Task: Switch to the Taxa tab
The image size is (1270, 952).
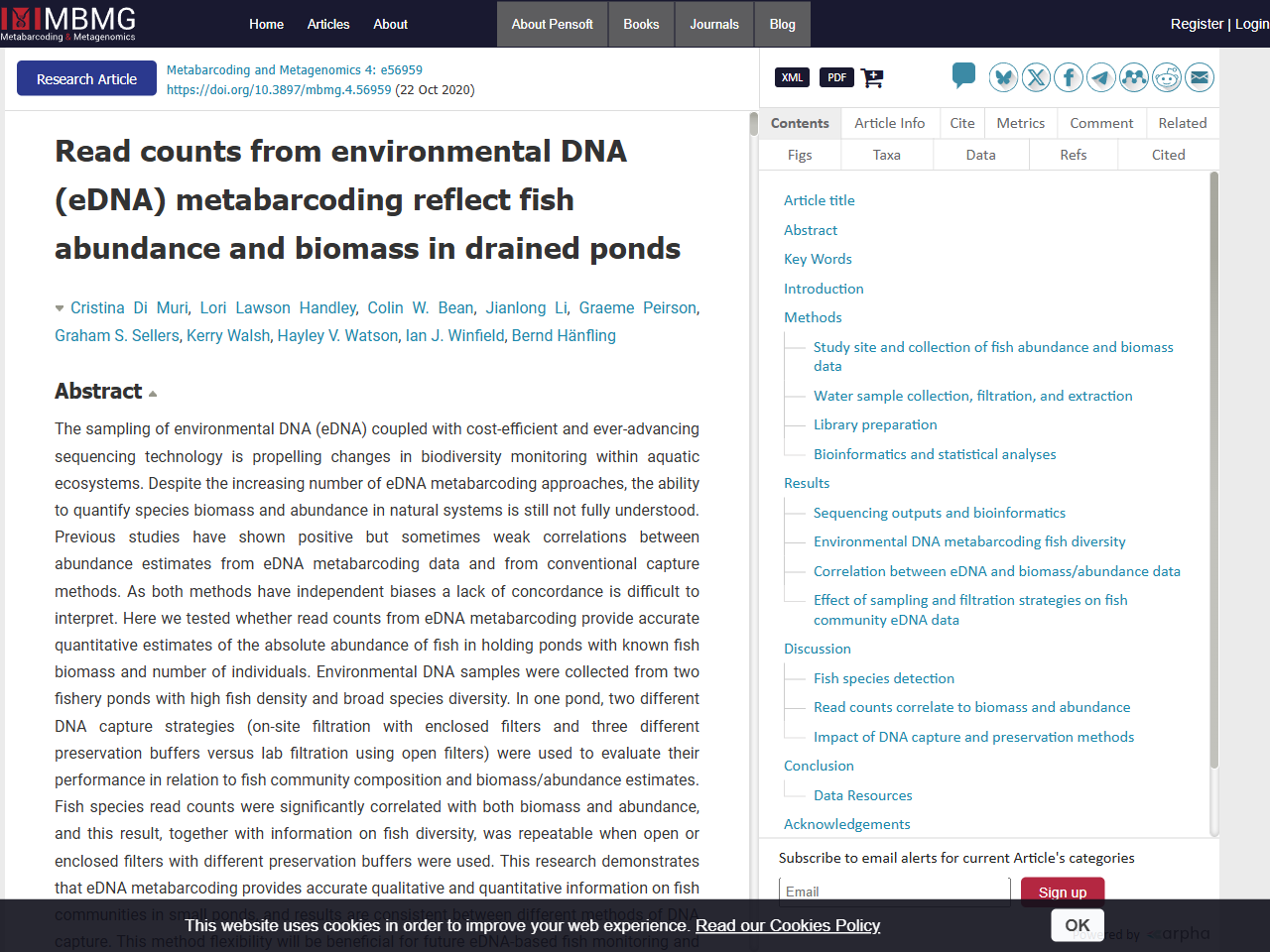Action: coord(887,155)
